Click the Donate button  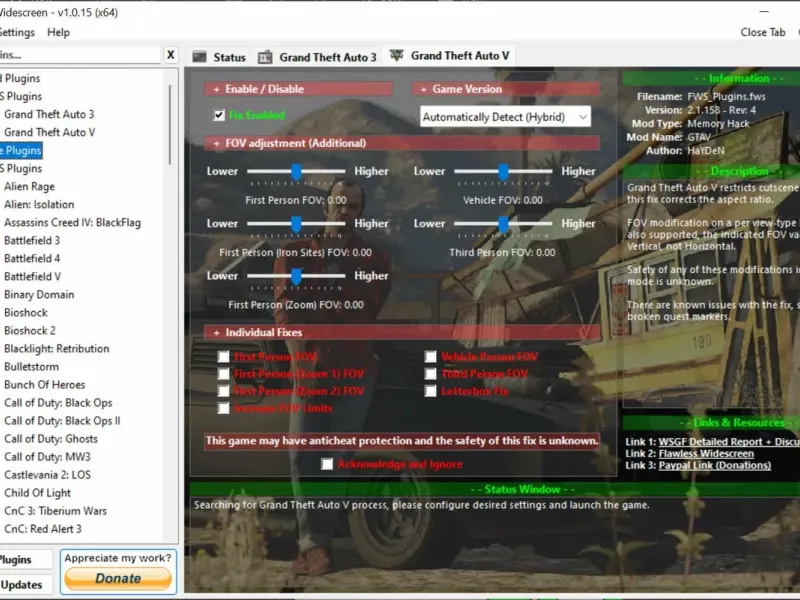118,578
